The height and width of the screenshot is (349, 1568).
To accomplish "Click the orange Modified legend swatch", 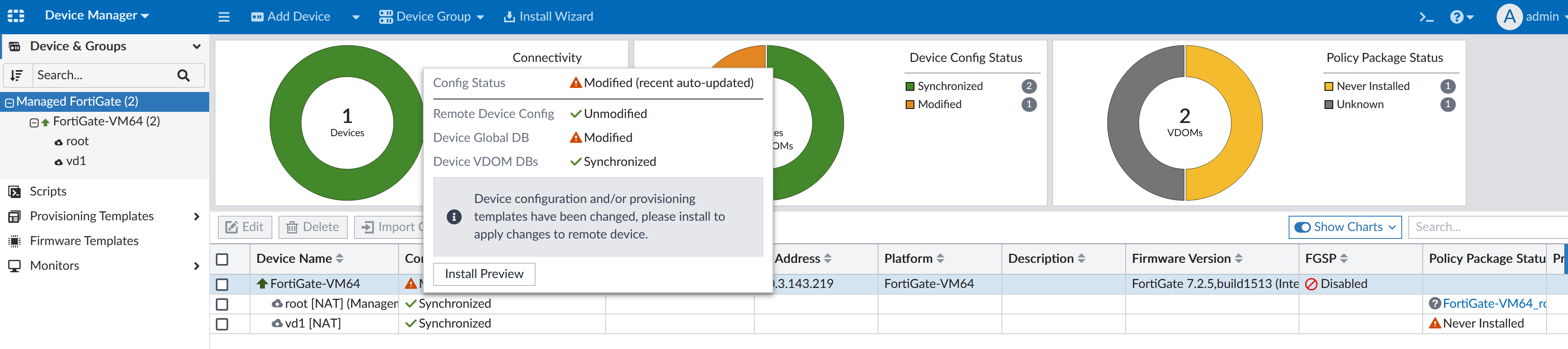I will click(910, 104).
